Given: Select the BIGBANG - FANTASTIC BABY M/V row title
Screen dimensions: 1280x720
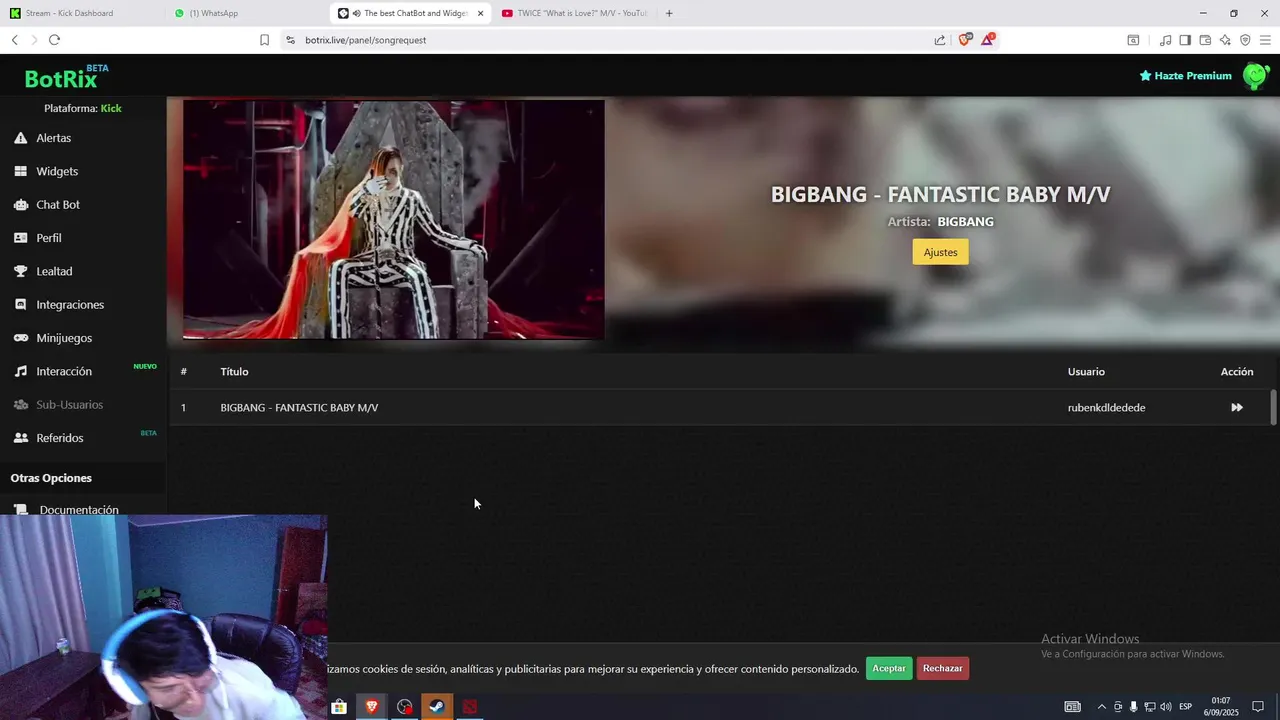Looking at the screenshot, I should (x=299, y=408).
